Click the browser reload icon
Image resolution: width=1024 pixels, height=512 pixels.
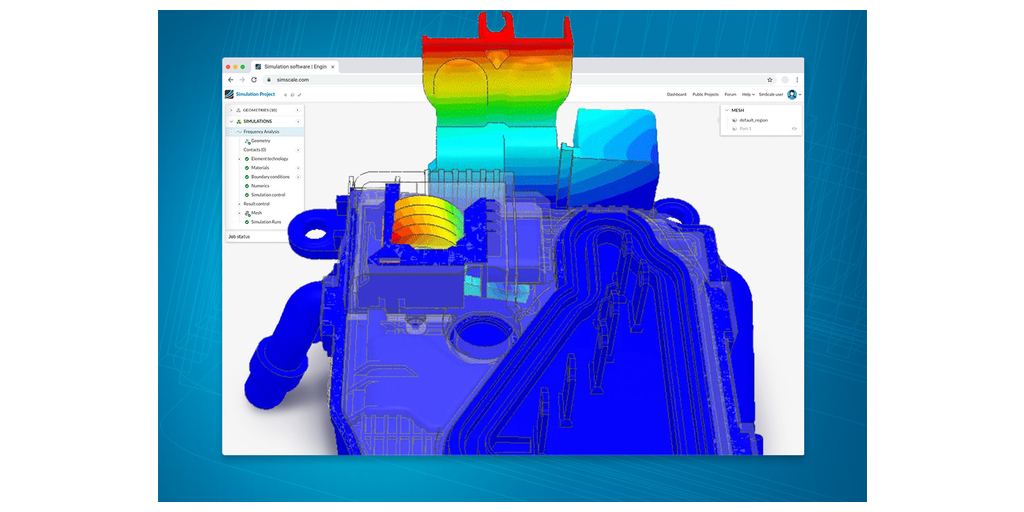[x=254, y=80]
